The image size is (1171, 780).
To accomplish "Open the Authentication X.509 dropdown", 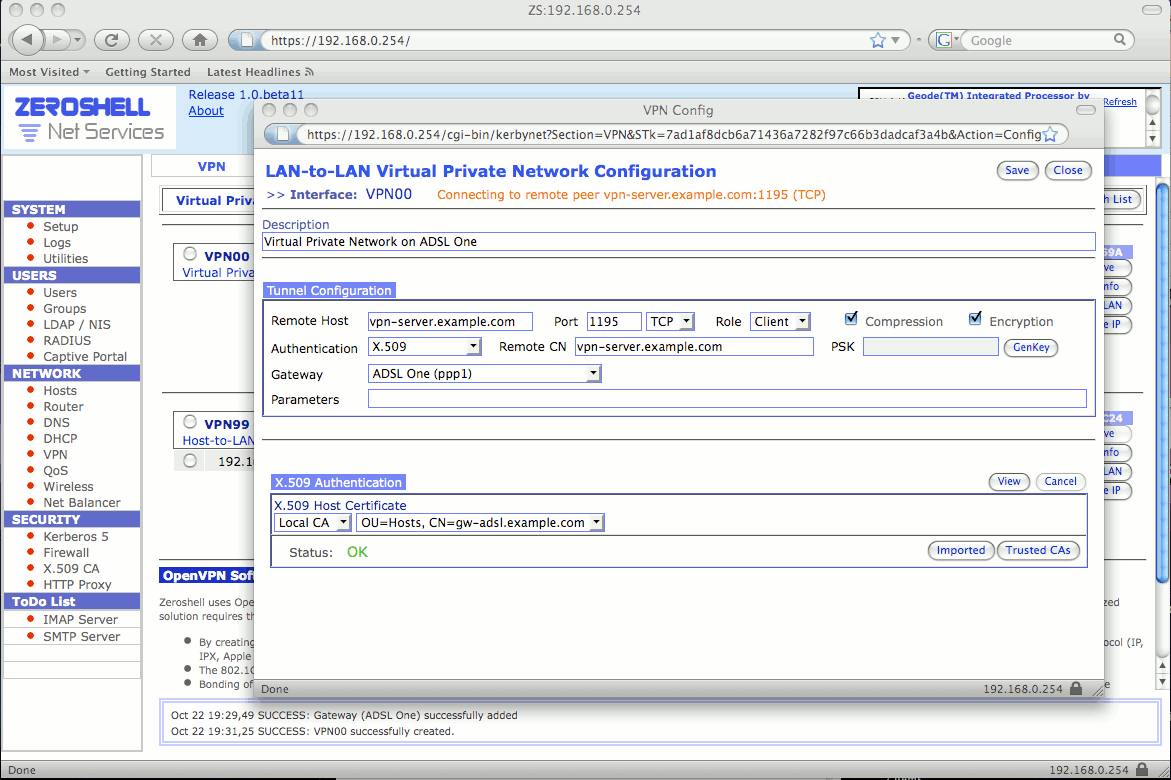I will coord(424,347).
